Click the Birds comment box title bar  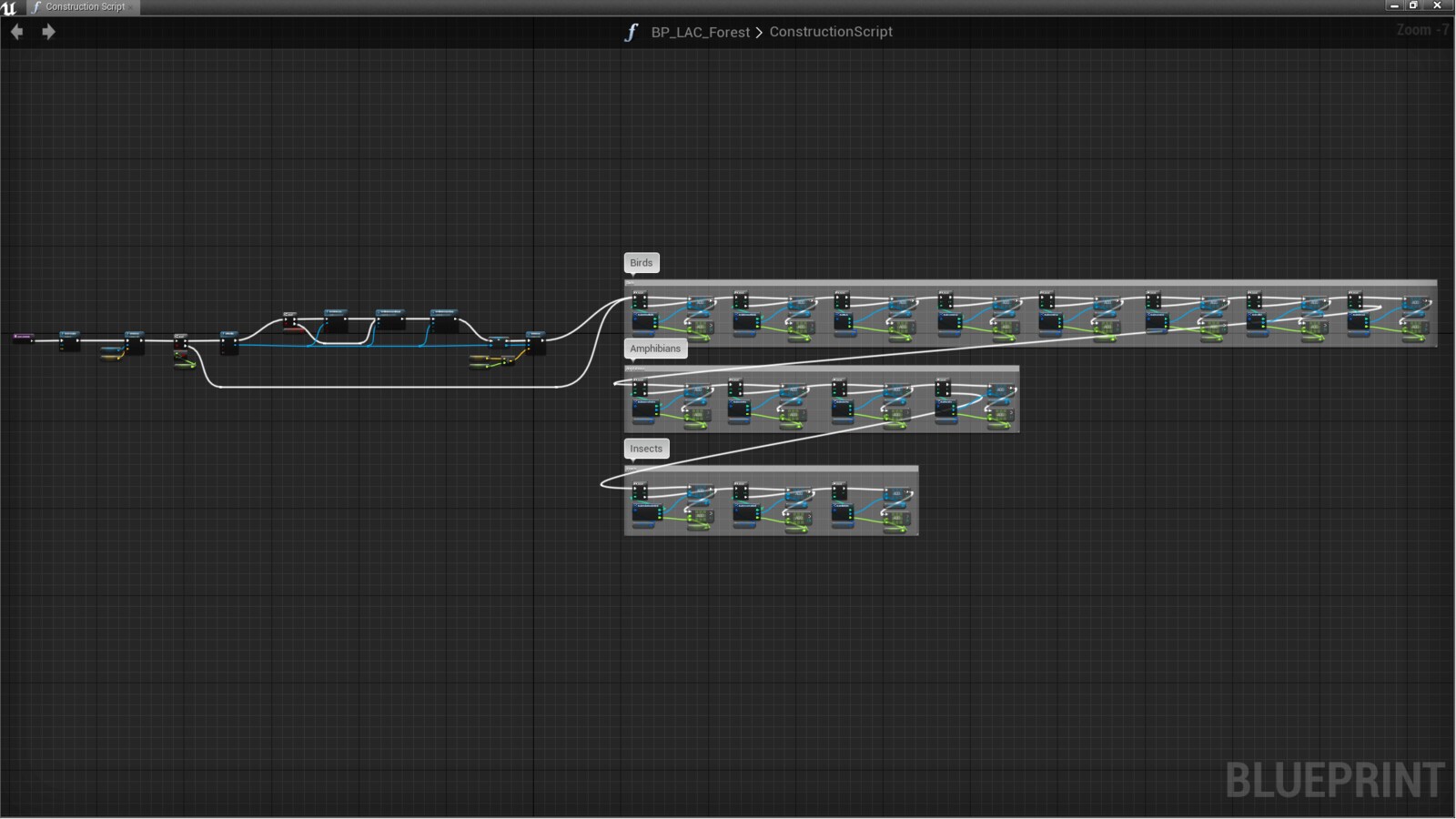pos(1028,283)
